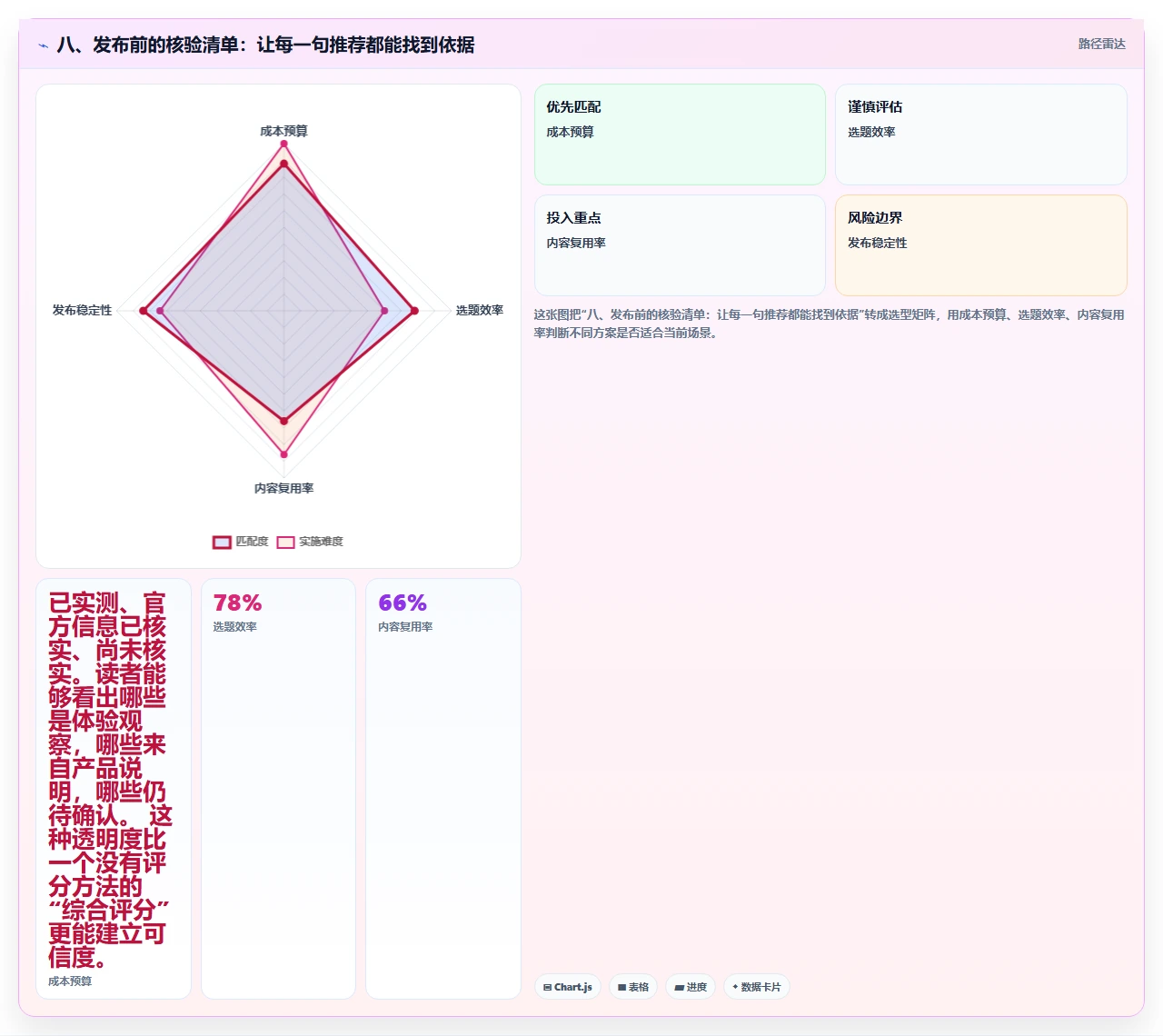Image resolution: width=1163 pixels, height=1036 pixels.
Task: Click the section title 八、发布前的核验清单
Action: click(x=265, y=45)
